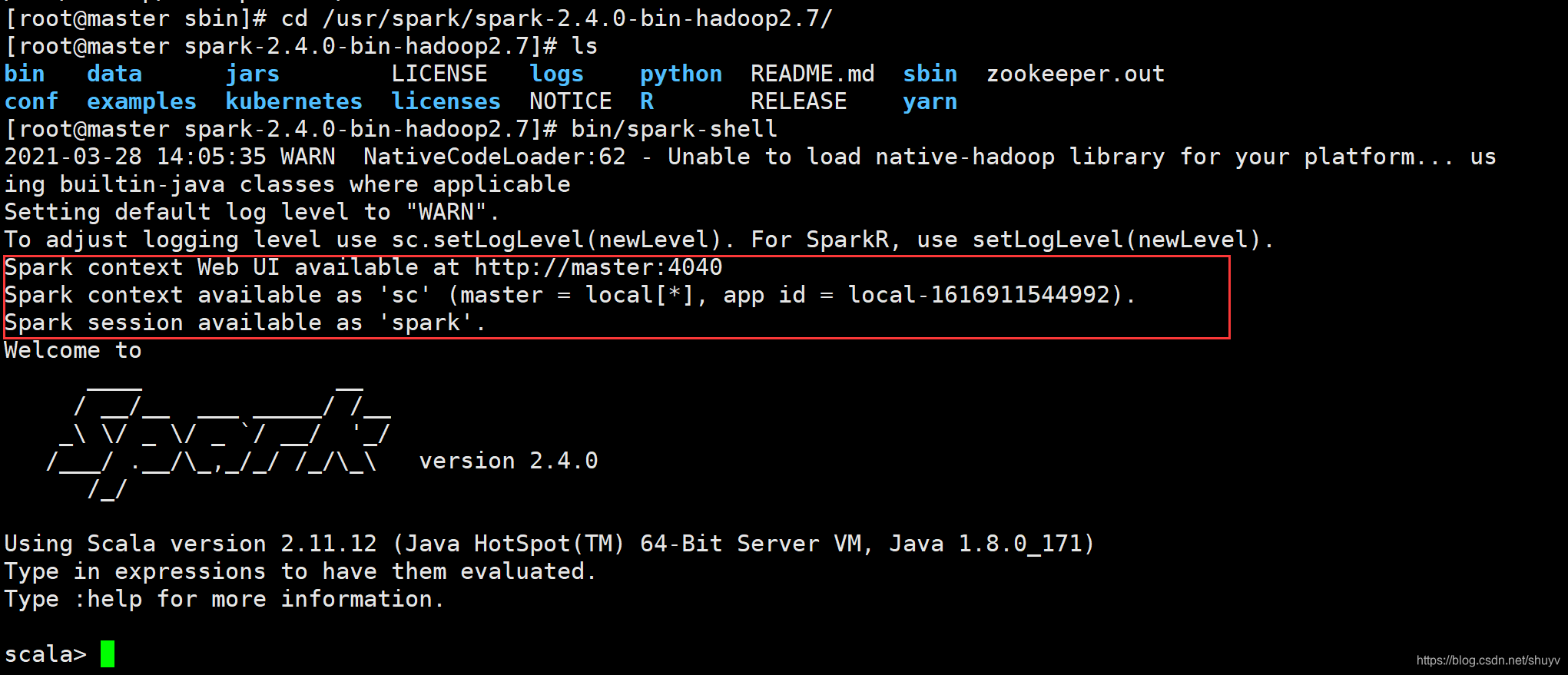Screen dimensions: 1568x675
Task: Click 'Type in expressions to have them evaluated.'
Action: click(x=301, y=572)
